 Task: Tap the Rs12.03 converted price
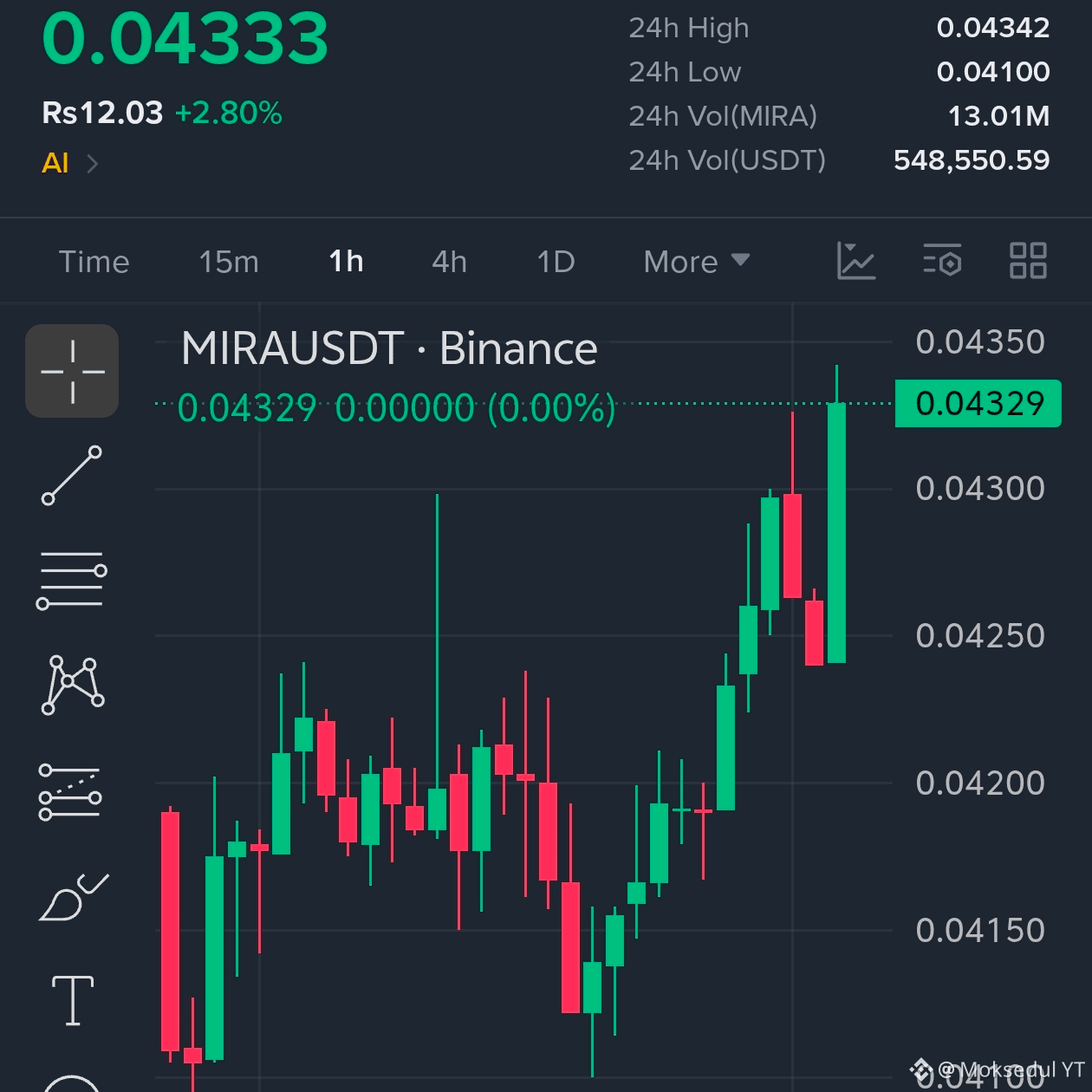102,113
